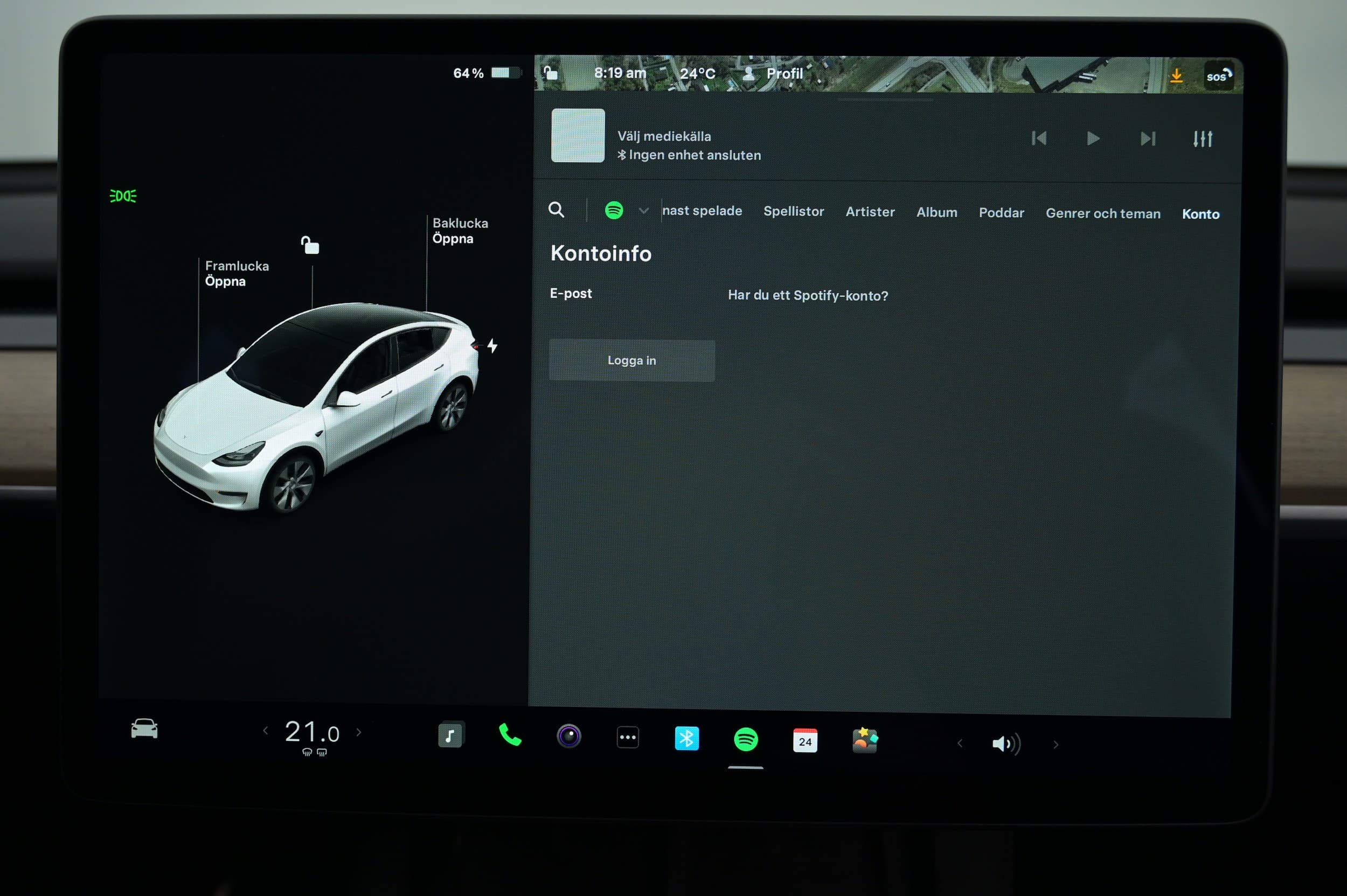Open audio equalizer settings icon
The width and height of the screenshot is (1347, 896).
pyautogui.click(x=1203, y=139)
